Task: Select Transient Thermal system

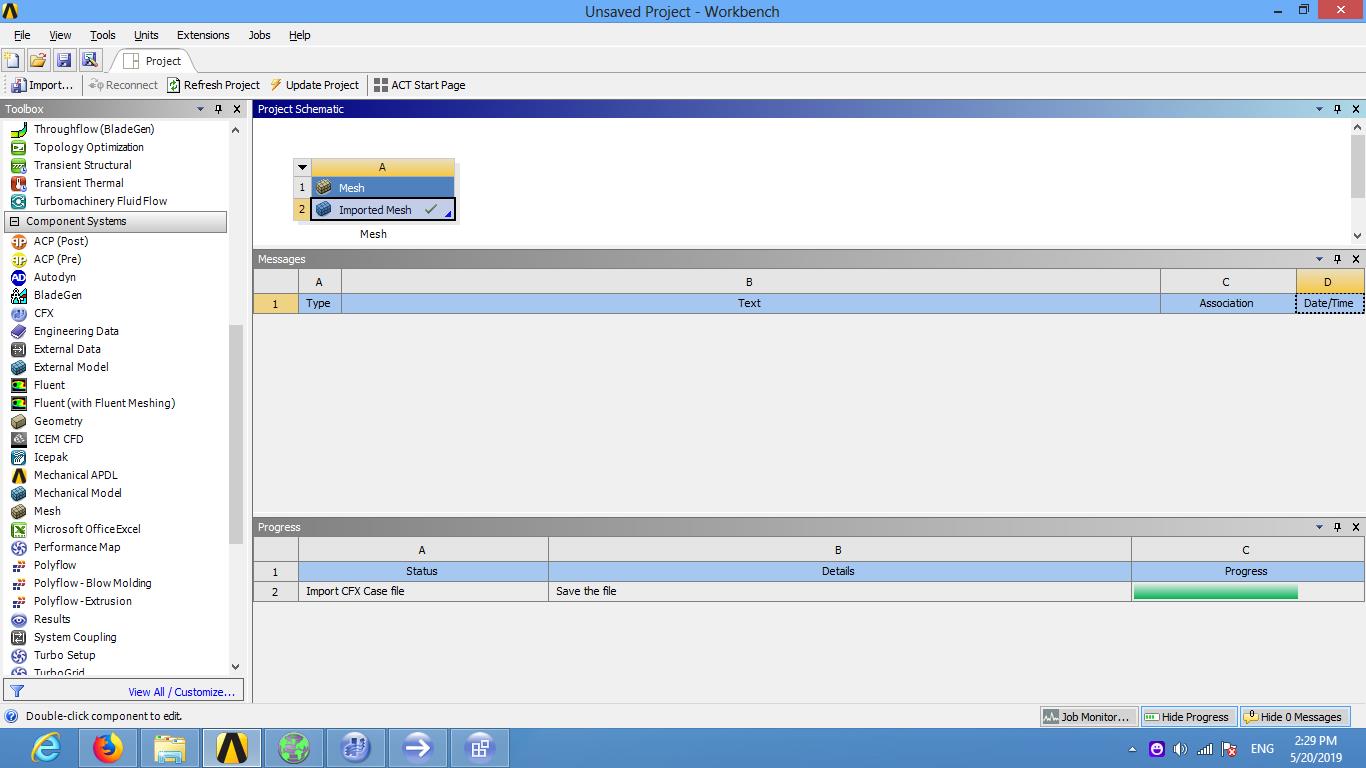Action: click(x=78, y=183)
